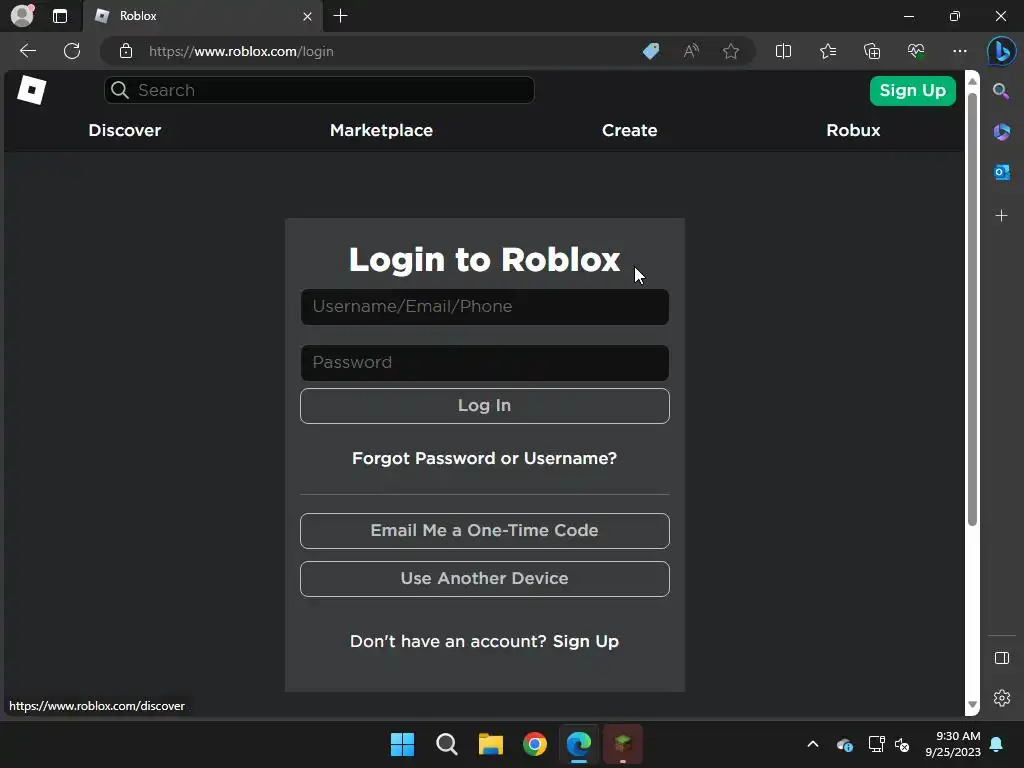Click Email Me a One-Time Code
1024x768 pixels.
[x=485, y=530]
